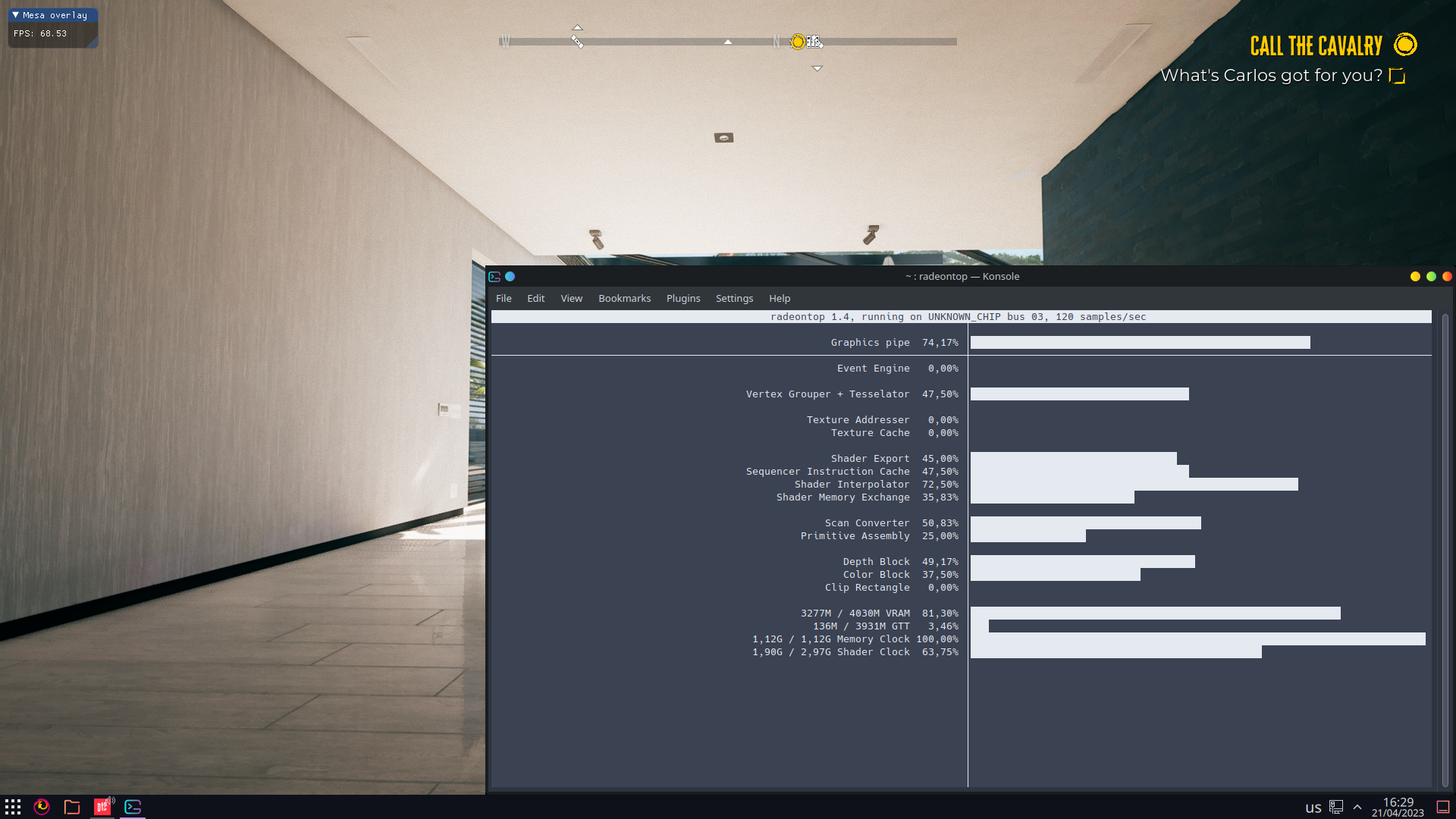Click the wired network tray icon

click(1336, 807)
